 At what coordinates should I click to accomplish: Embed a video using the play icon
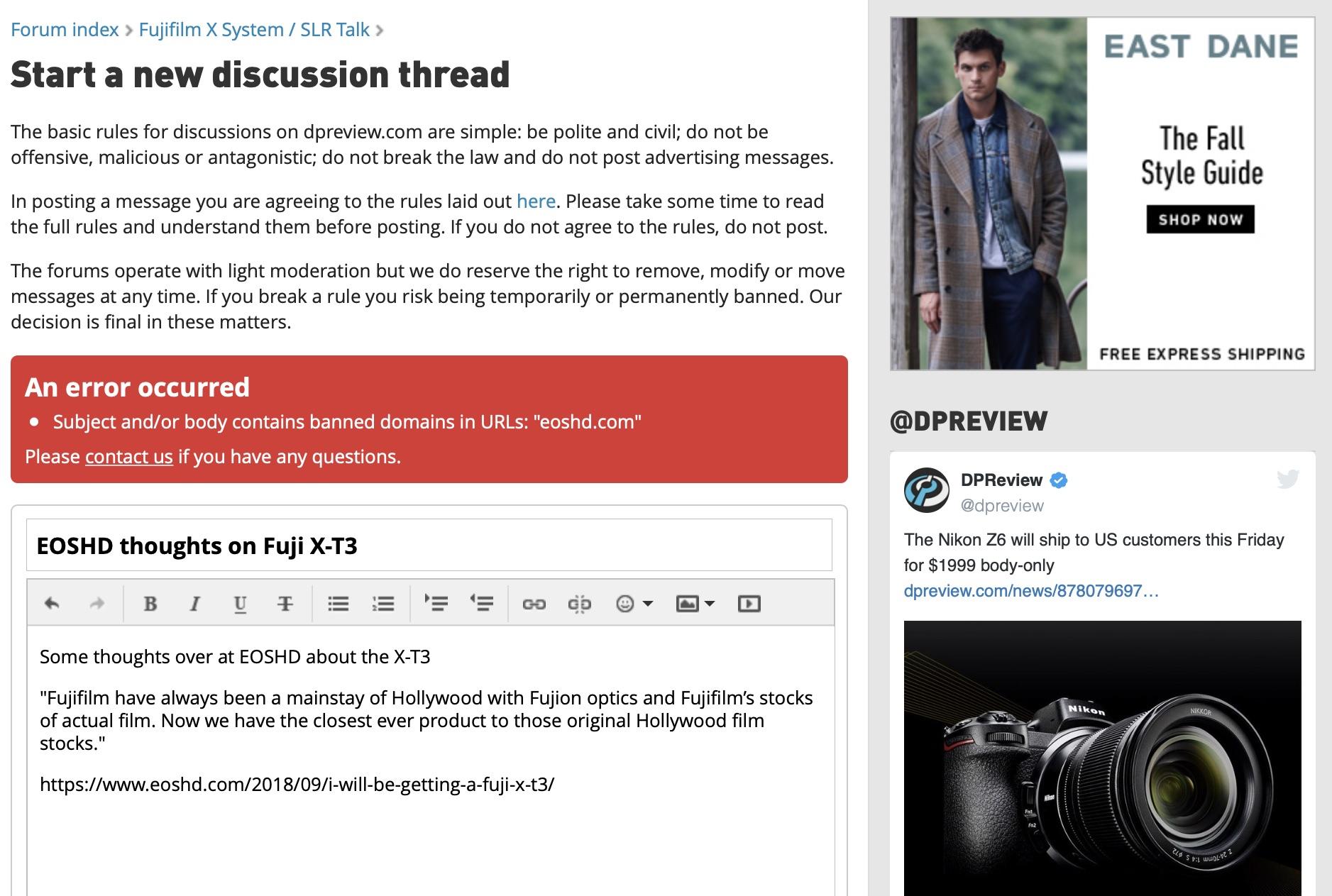749,604
